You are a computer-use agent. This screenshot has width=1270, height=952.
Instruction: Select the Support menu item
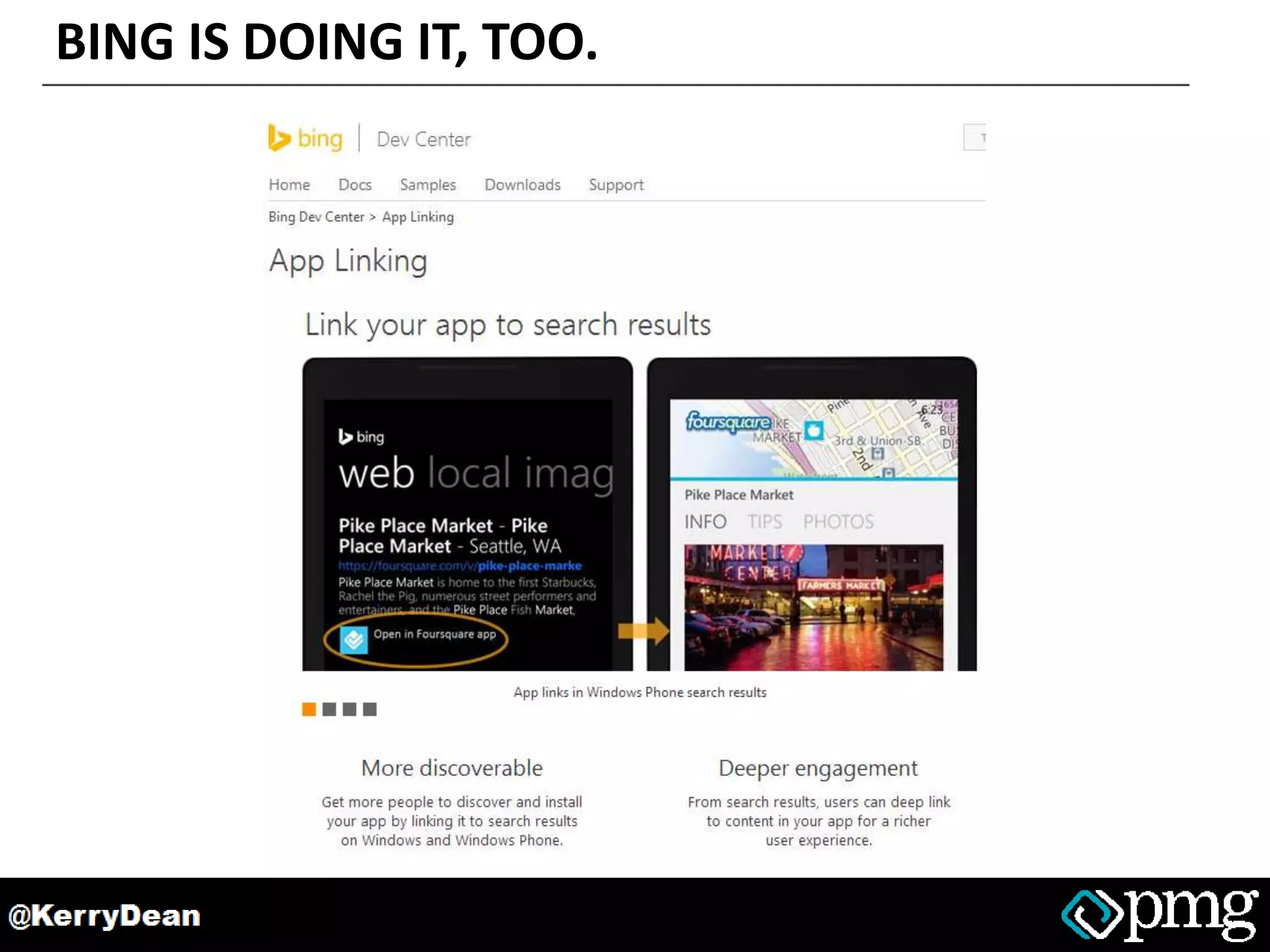[616, 185]
